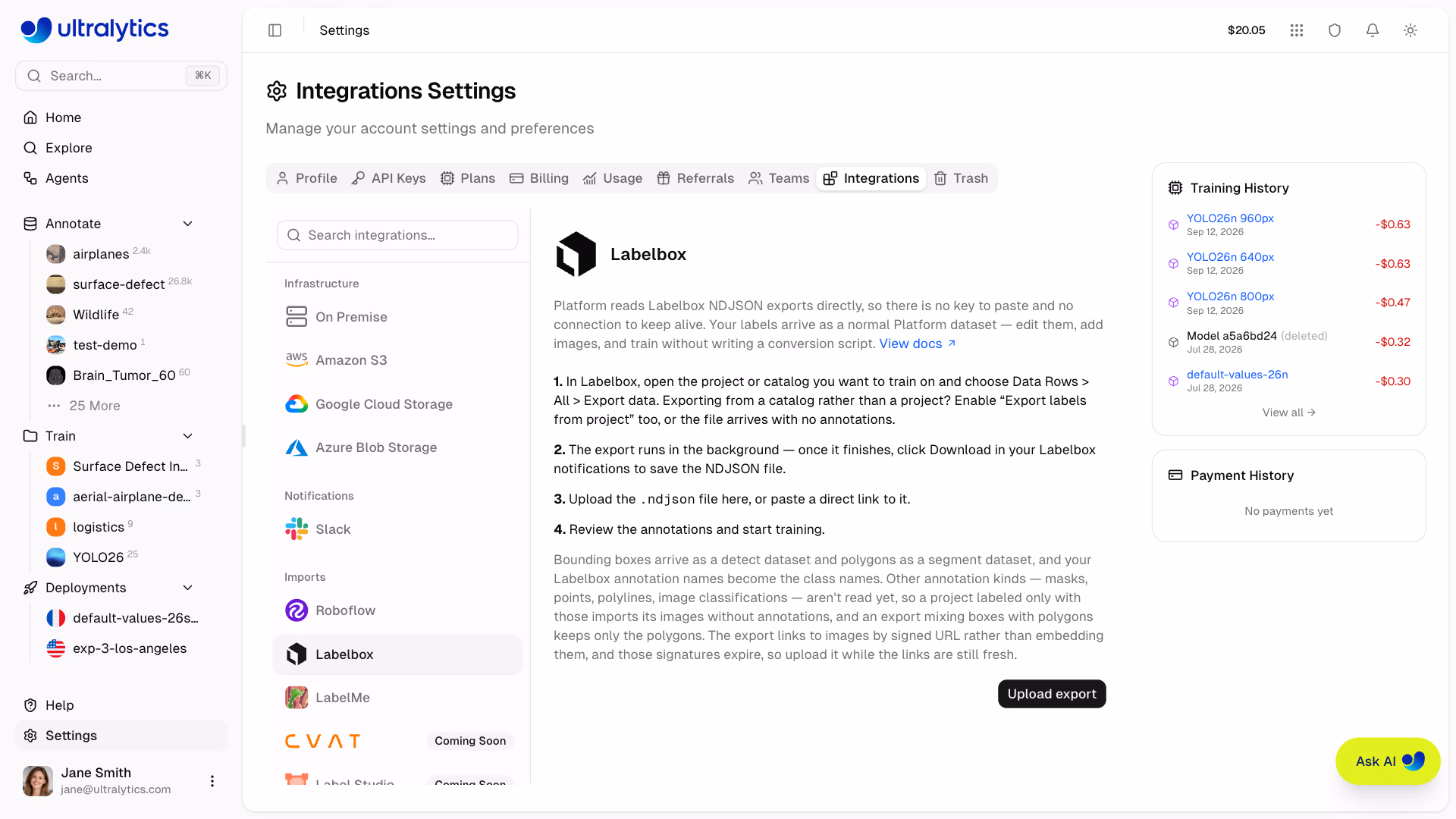Open the apps grid icon
Viewport: 1456px width, 819px height.
(x=1297, y=30)
